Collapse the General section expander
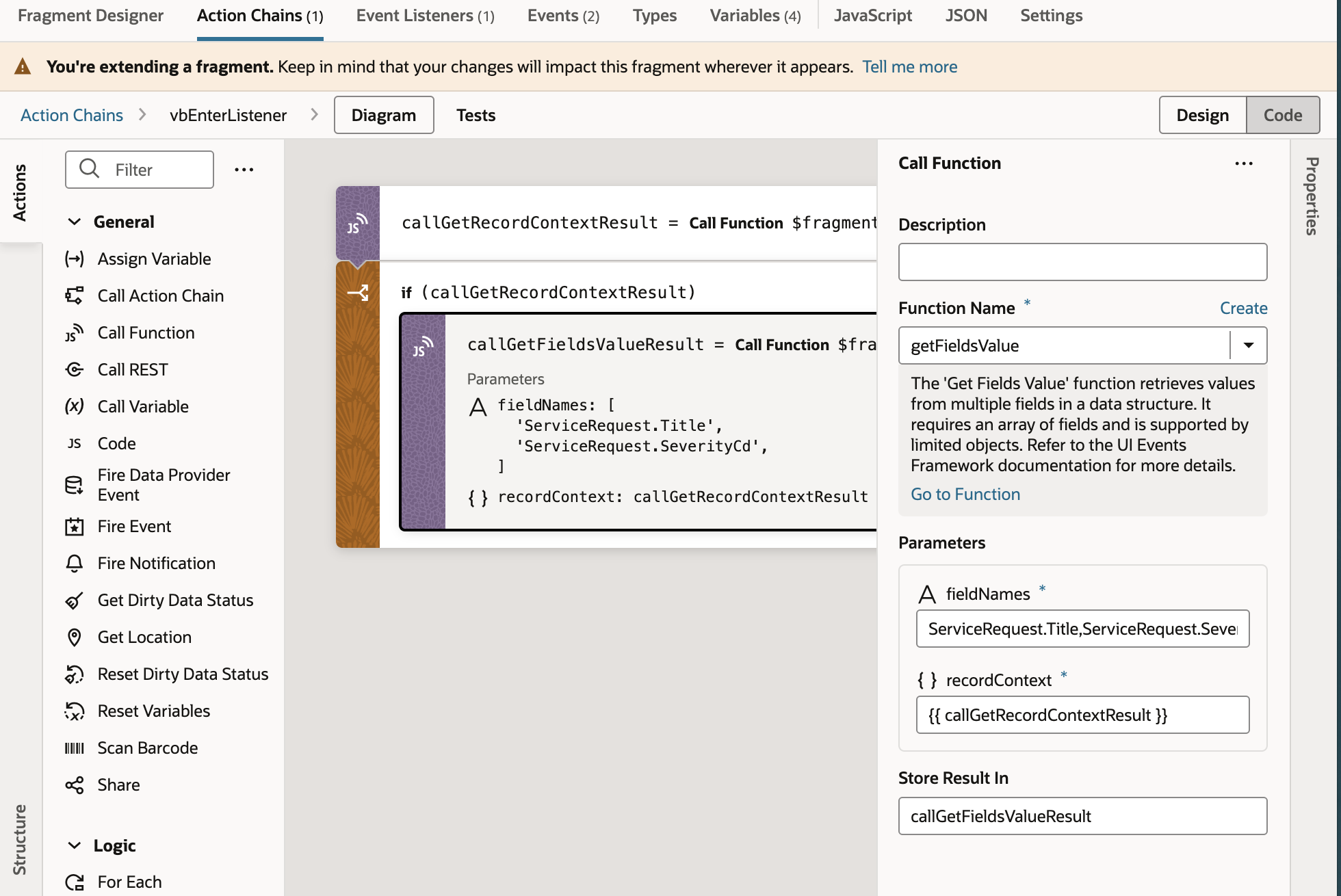The height and width of the screenshot is (896, 1341). [74, 221]
